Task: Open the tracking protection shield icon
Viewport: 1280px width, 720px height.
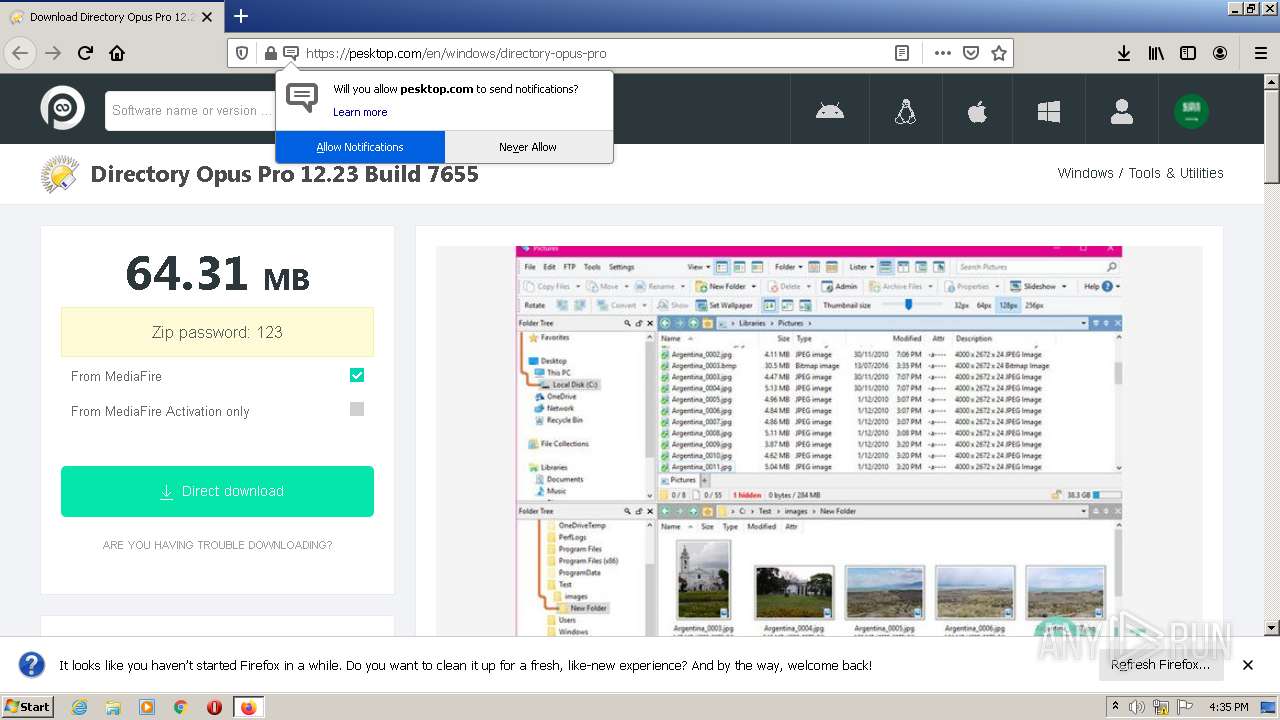Action: tap(242, 53)
